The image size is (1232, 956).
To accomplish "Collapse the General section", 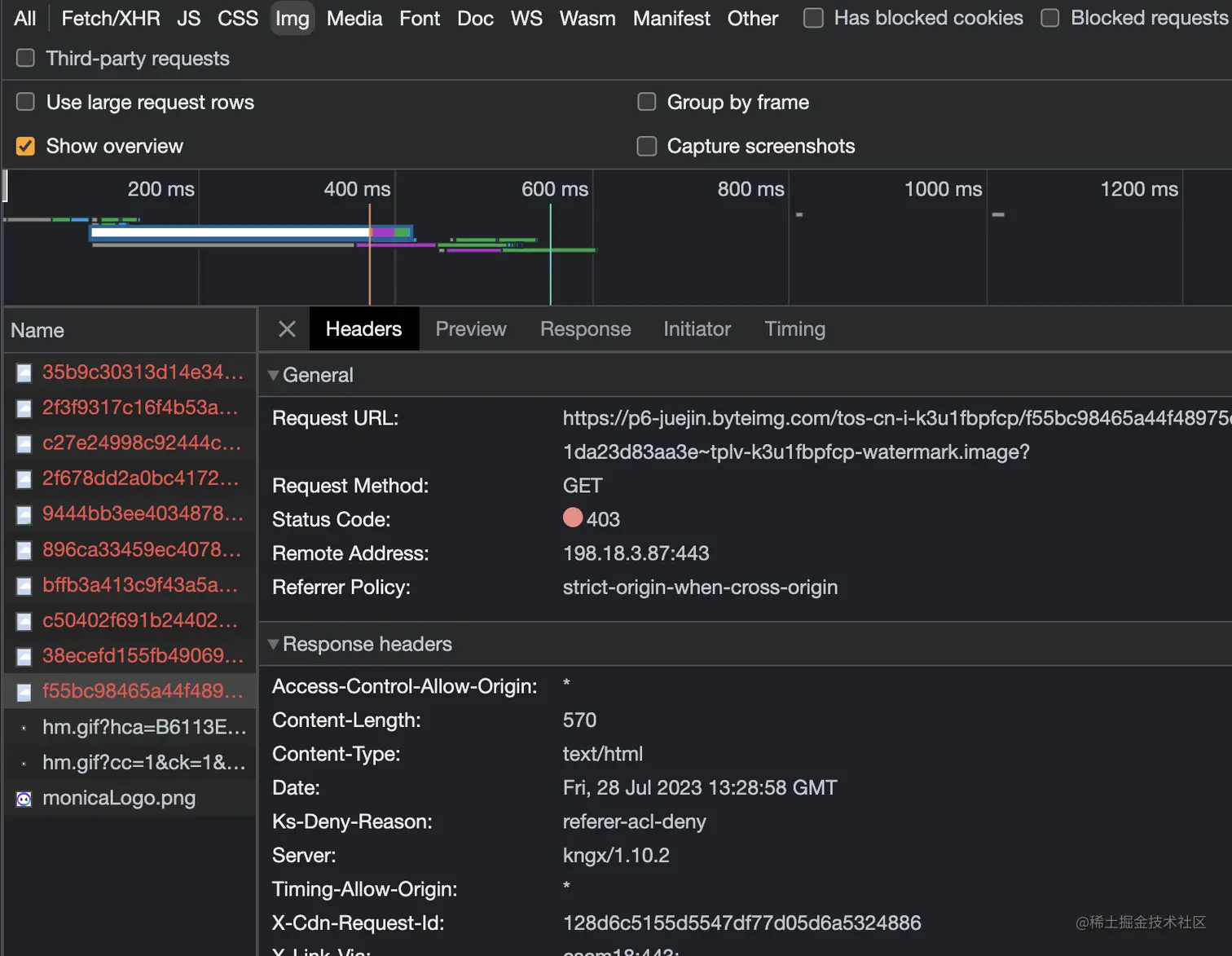I will (274, 375).
